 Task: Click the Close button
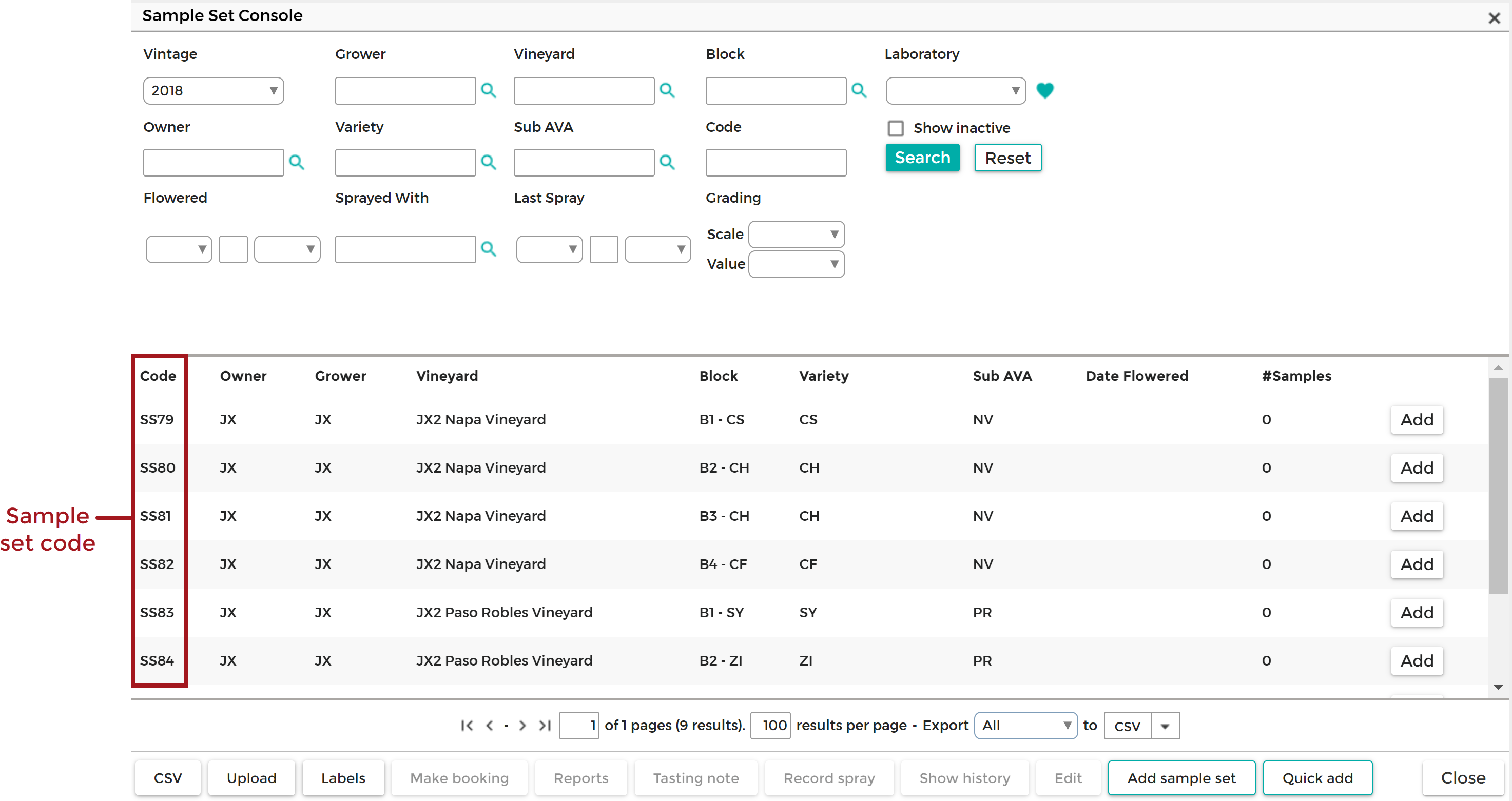click(1463, 778)
